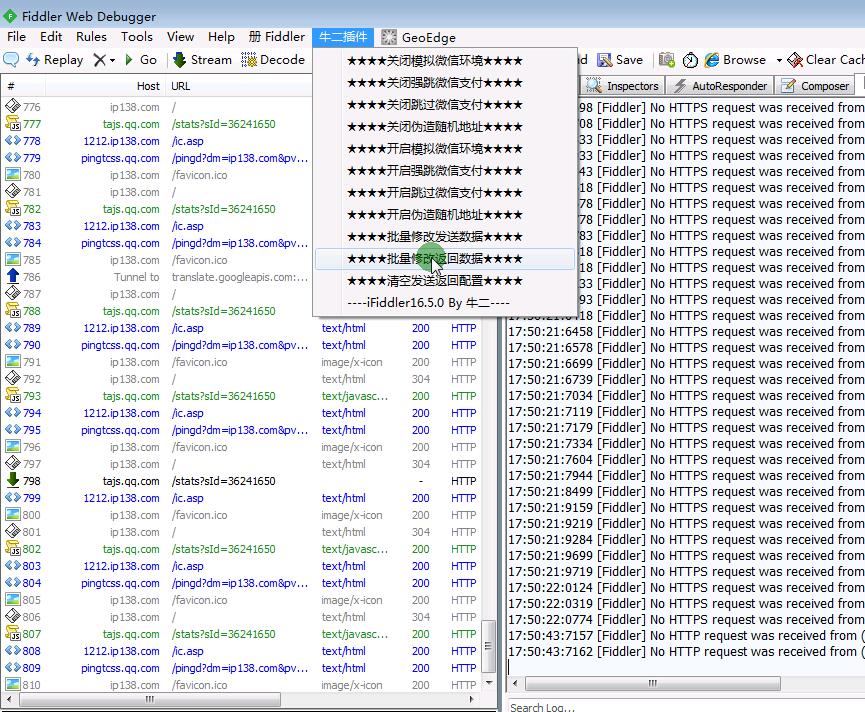
Task: Open the Tools menu
Action: click(137, 37)
